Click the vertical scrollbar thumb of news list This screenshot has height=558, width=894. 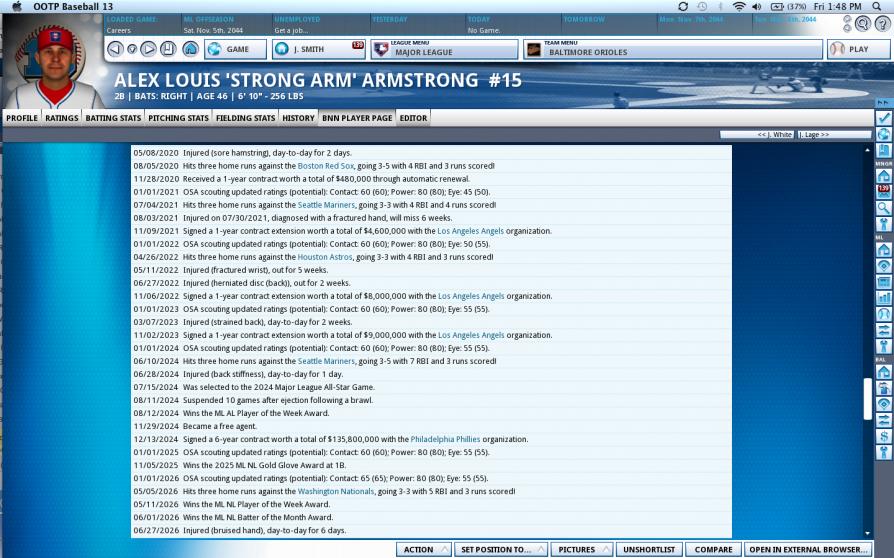(867, 398)
